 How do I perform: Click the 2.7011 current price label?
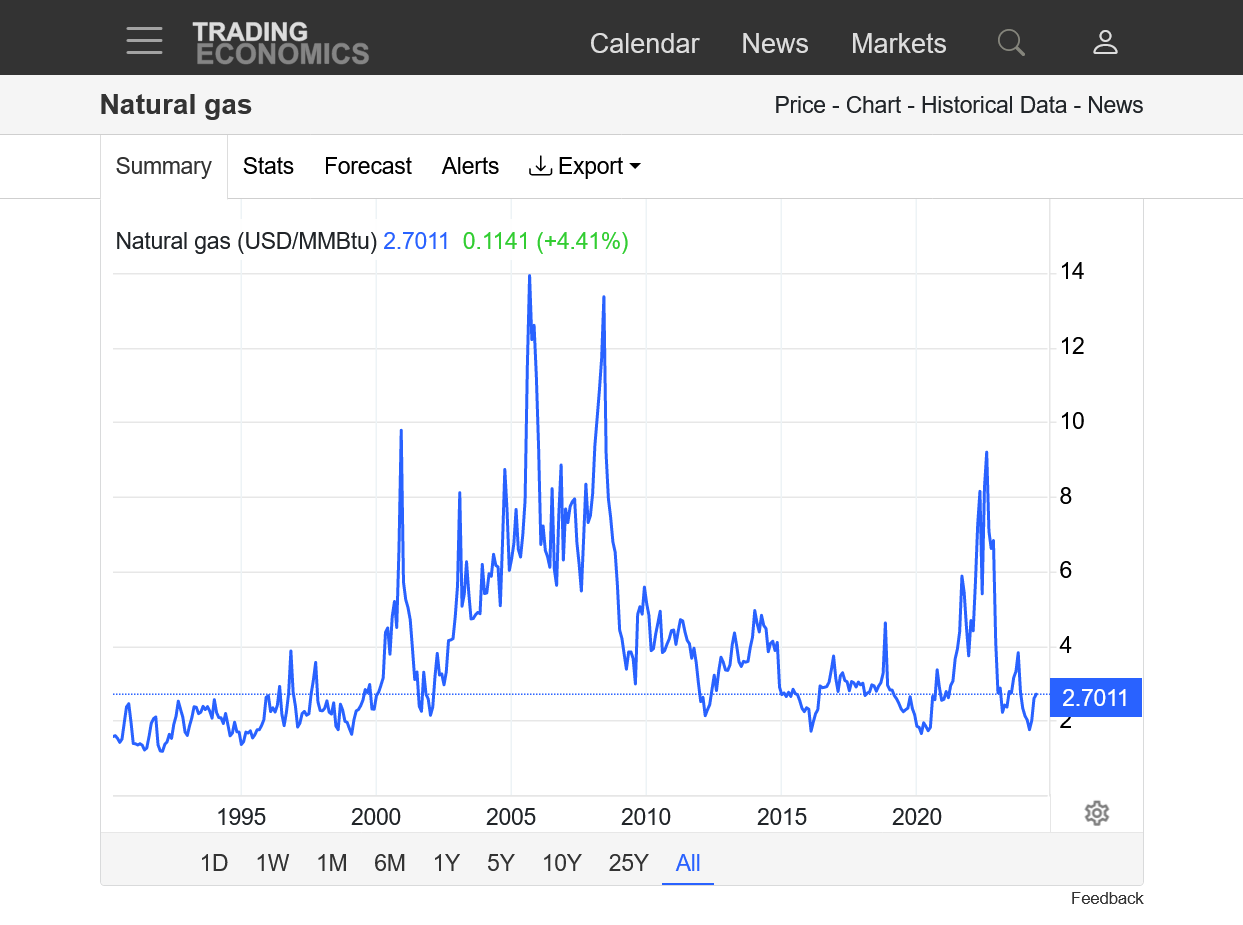click(1095, 698)
